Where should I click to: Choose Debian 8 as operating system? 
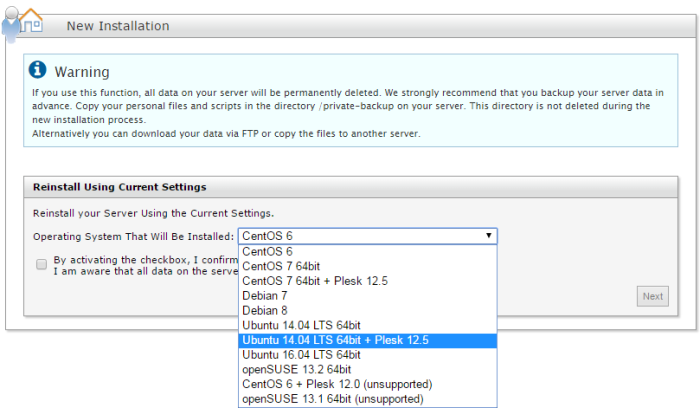tap(264, 311)
